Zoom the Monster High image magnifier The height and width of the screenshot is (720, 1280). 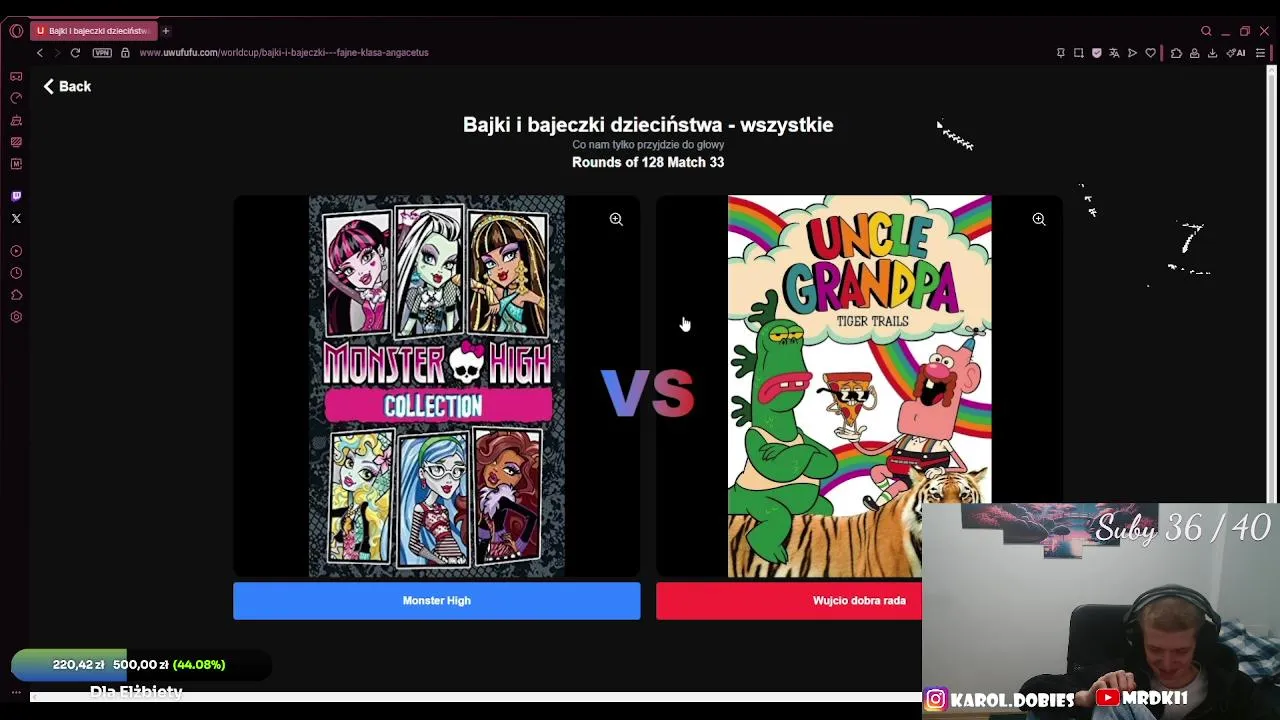616,219
